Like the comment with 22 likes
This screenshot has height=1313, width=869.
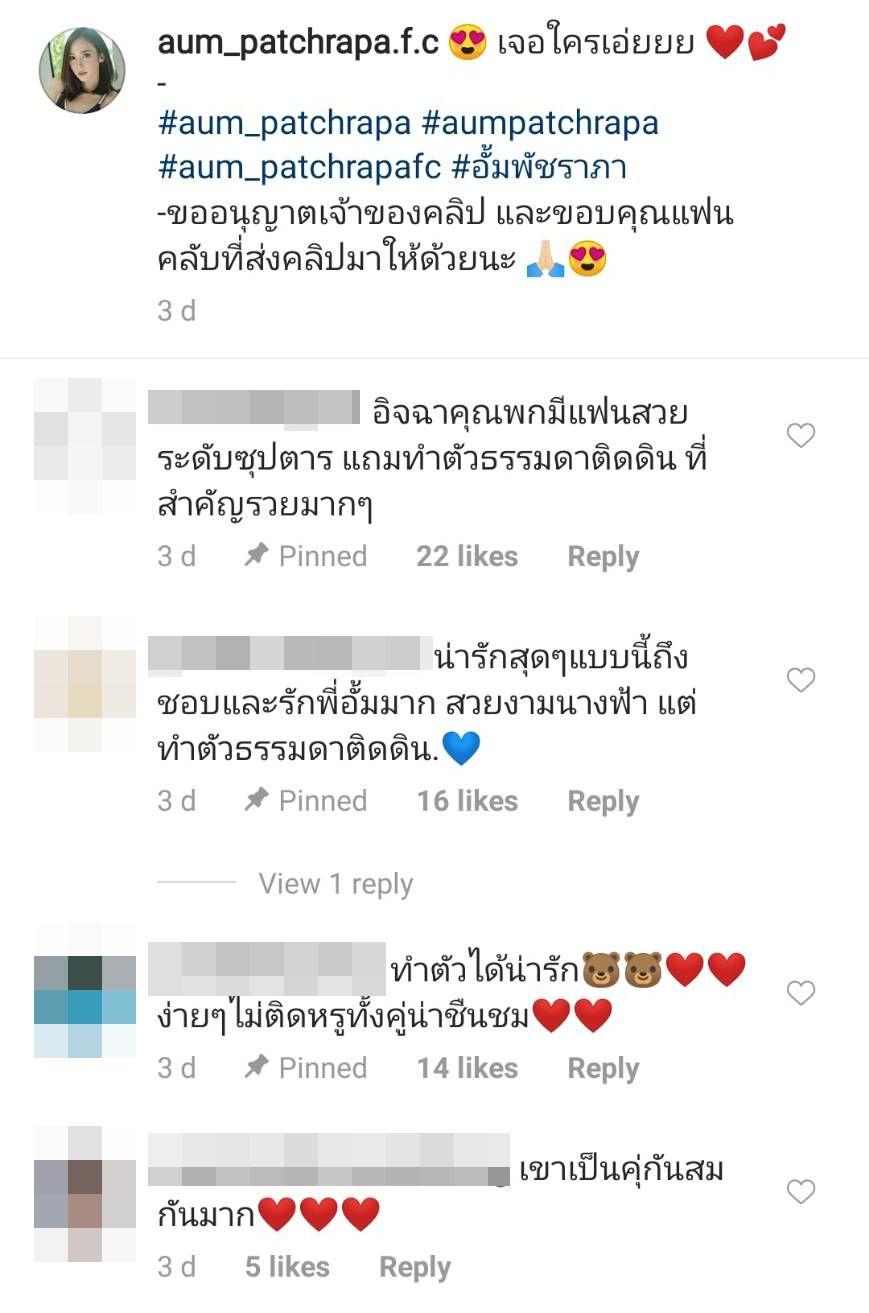801,435
